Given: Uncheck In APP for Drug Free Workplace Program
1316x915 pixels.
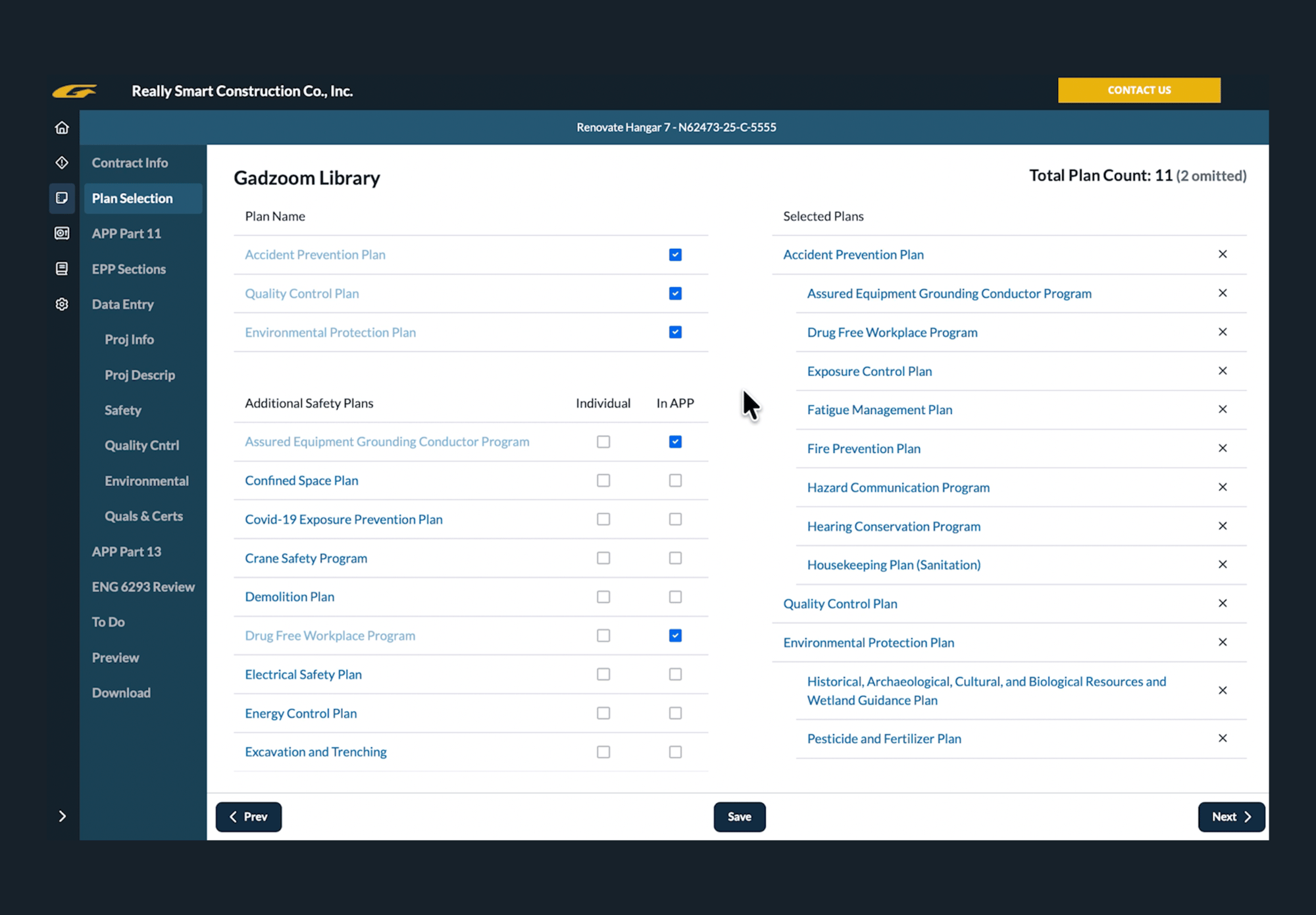Looking at the screenshot, I should (x=675, y=635).
